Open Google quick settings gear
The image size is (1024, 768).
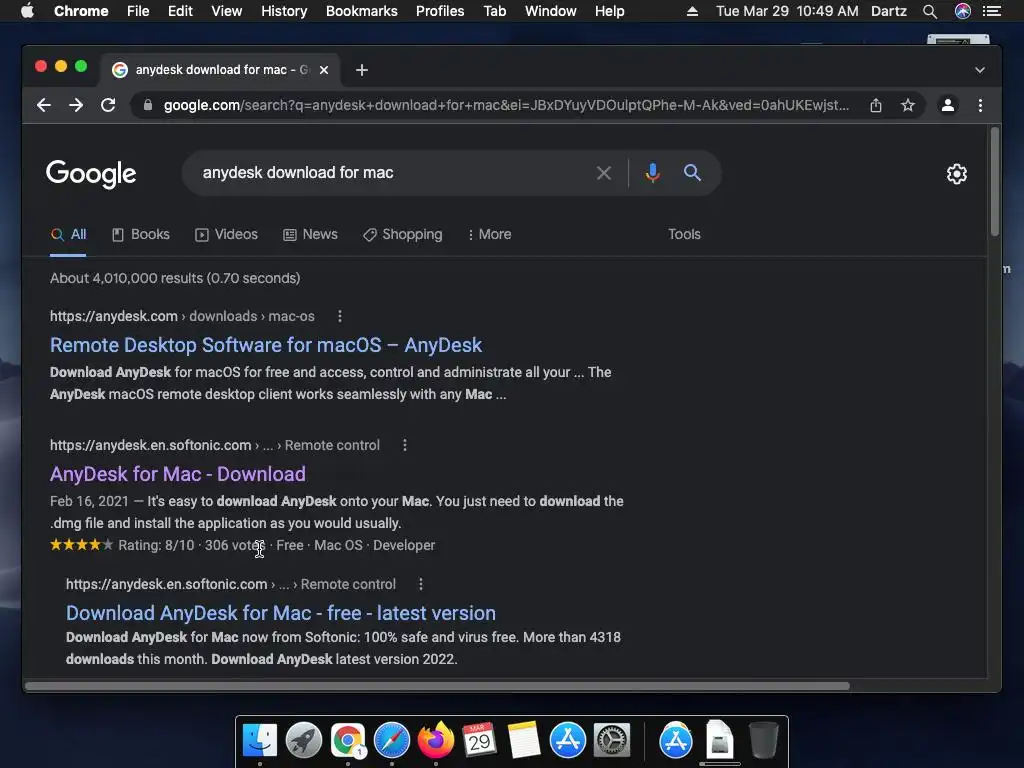[957, 174]
